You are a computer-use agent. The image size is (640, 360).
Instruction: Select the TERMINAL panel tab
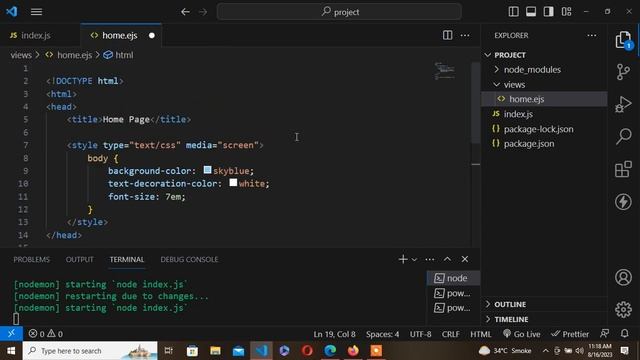[127, 260]
